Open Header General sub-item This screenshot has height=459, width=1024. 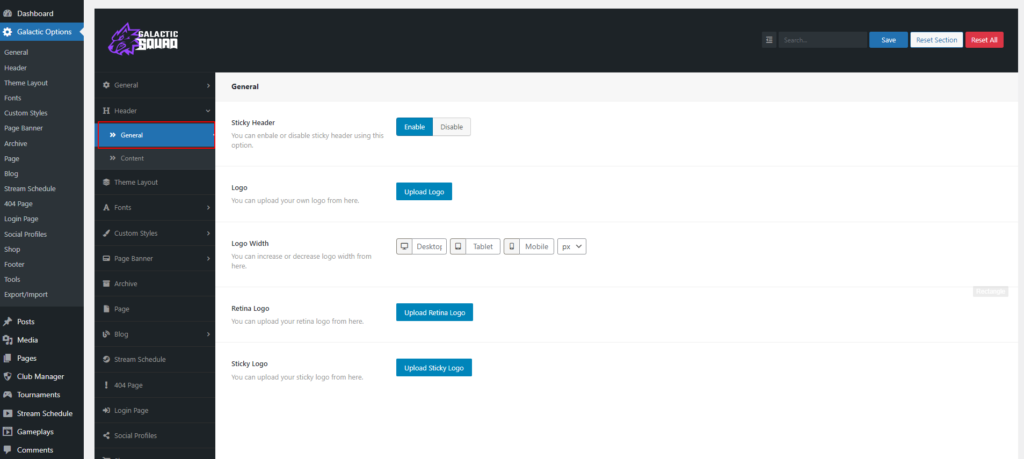point(156,135)
